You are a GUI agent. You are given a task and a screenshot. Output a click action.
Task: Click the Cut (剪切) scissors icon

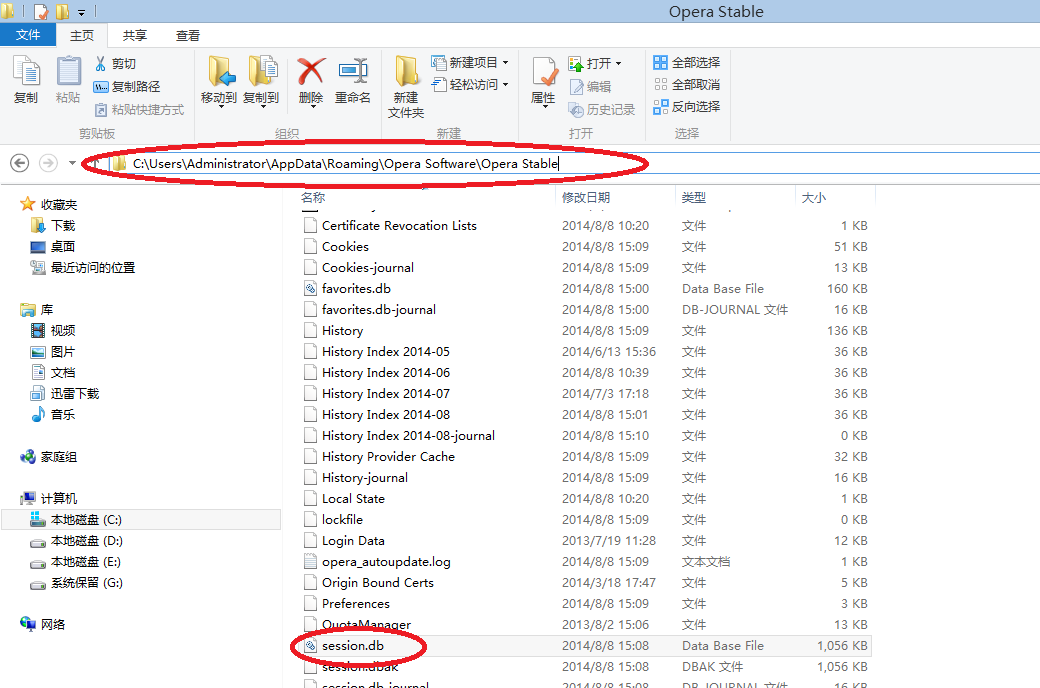pos(100,64)
